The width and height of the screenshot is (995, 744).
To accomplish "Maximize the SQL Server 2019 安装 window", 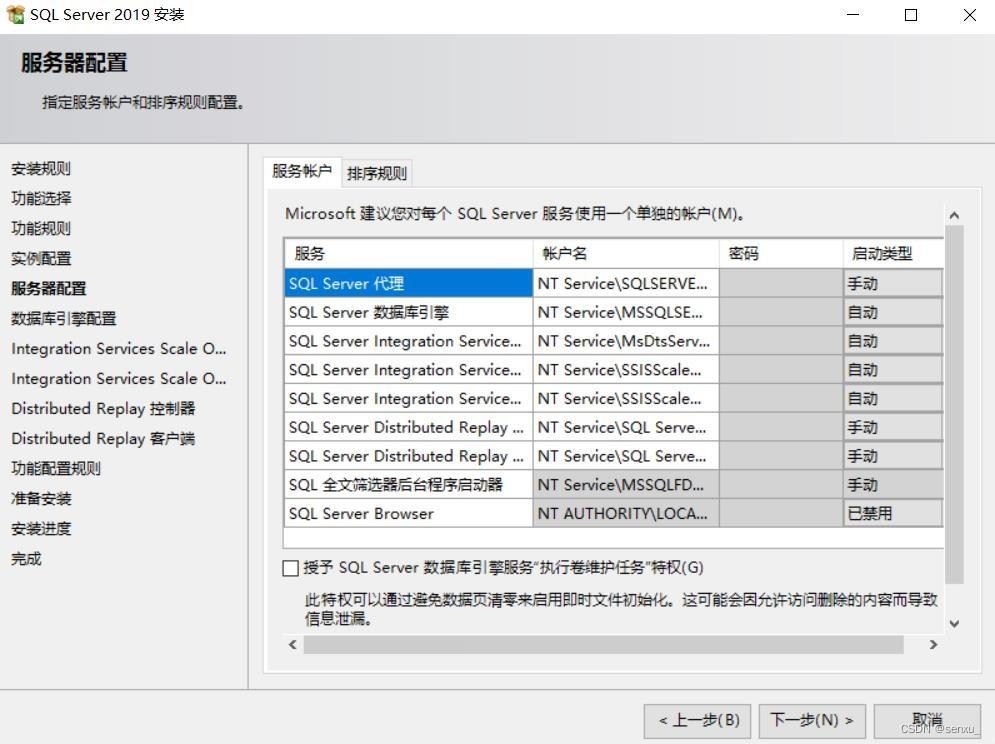I will point(911,15).
